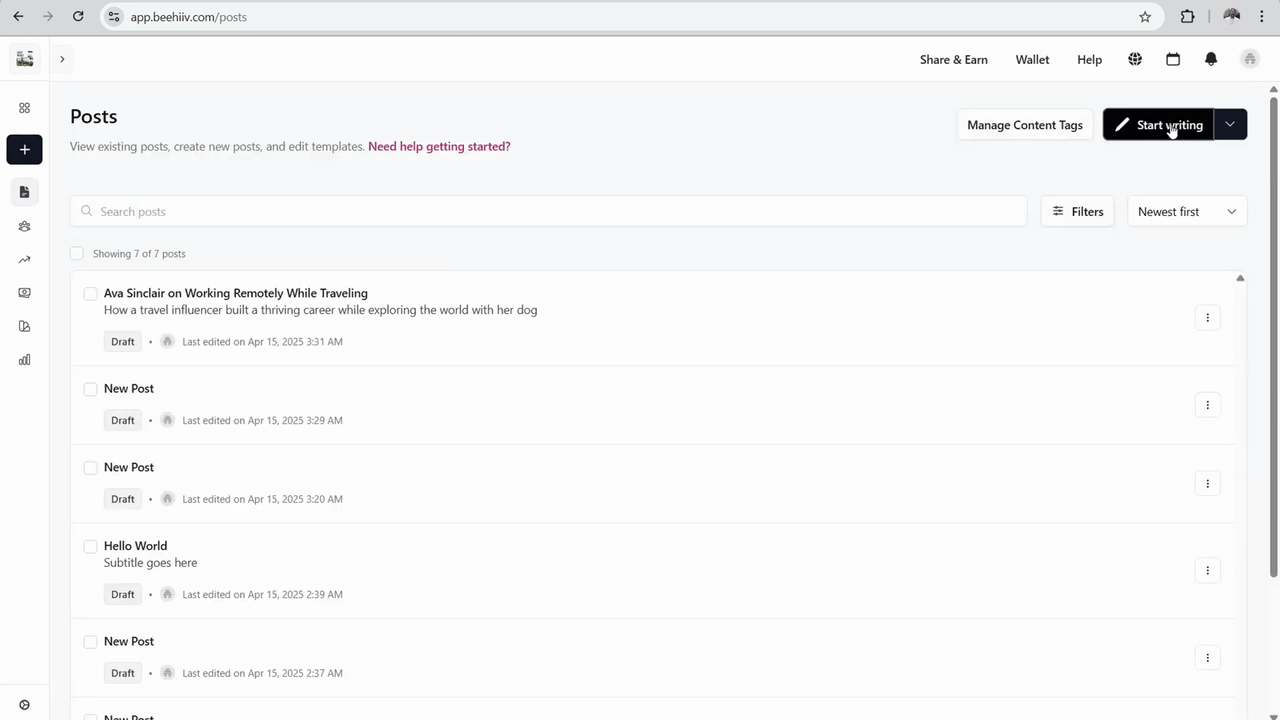
Task: Click the browser back arrow
Action: [x=18, y=16]
